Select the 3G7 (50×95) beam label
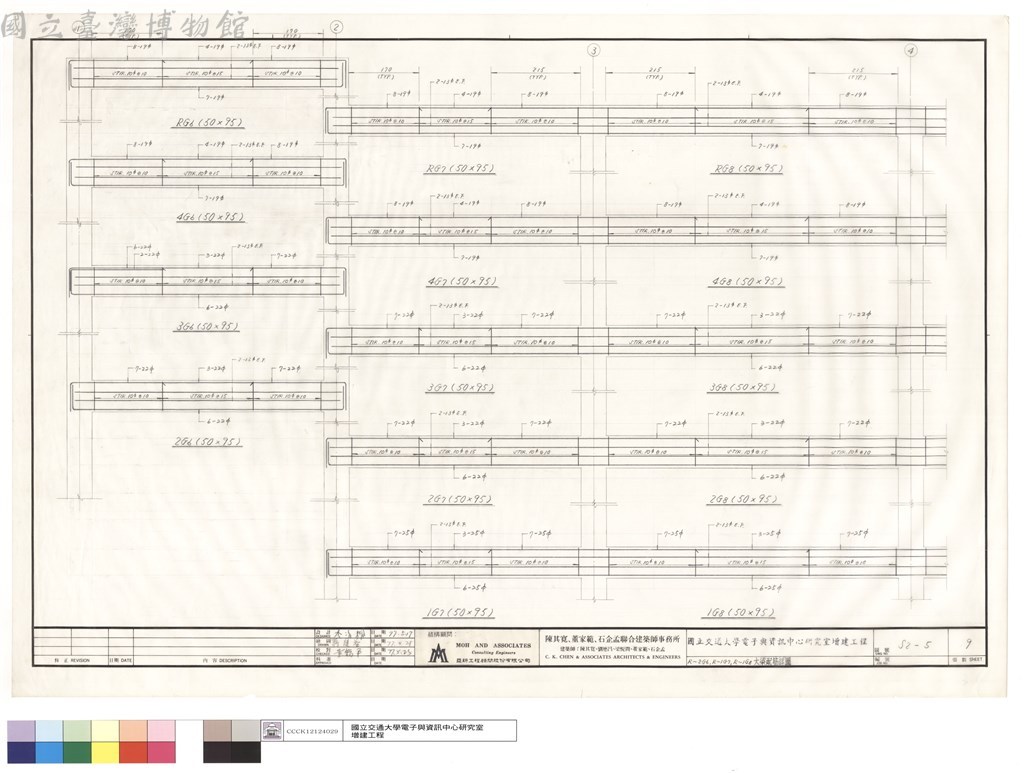 click(460, 387)
